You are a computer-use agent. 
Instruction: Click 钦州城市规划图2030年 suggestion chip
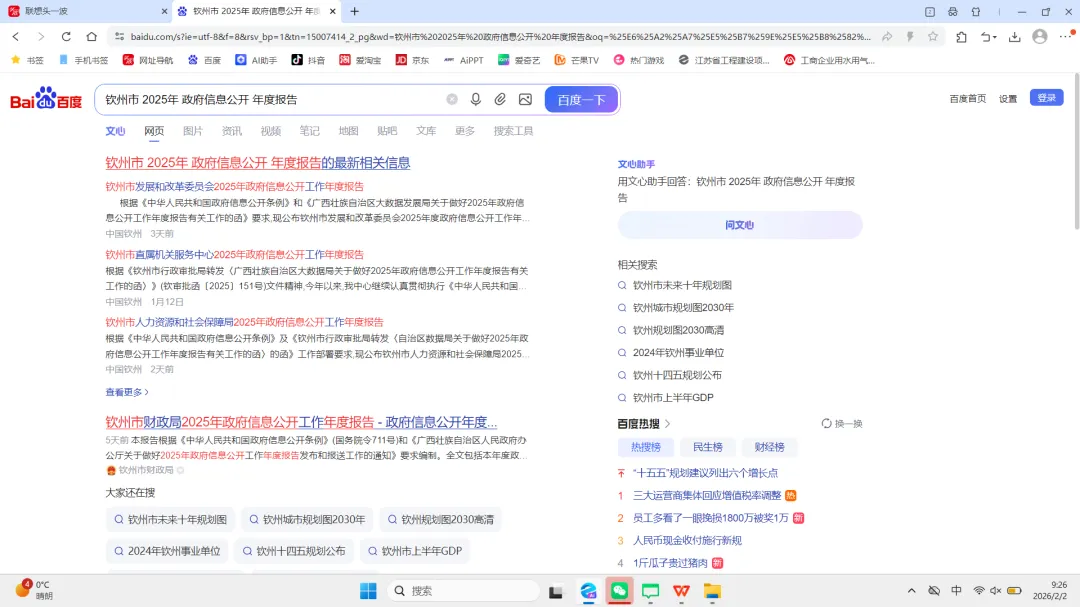(x=307, y=519)
